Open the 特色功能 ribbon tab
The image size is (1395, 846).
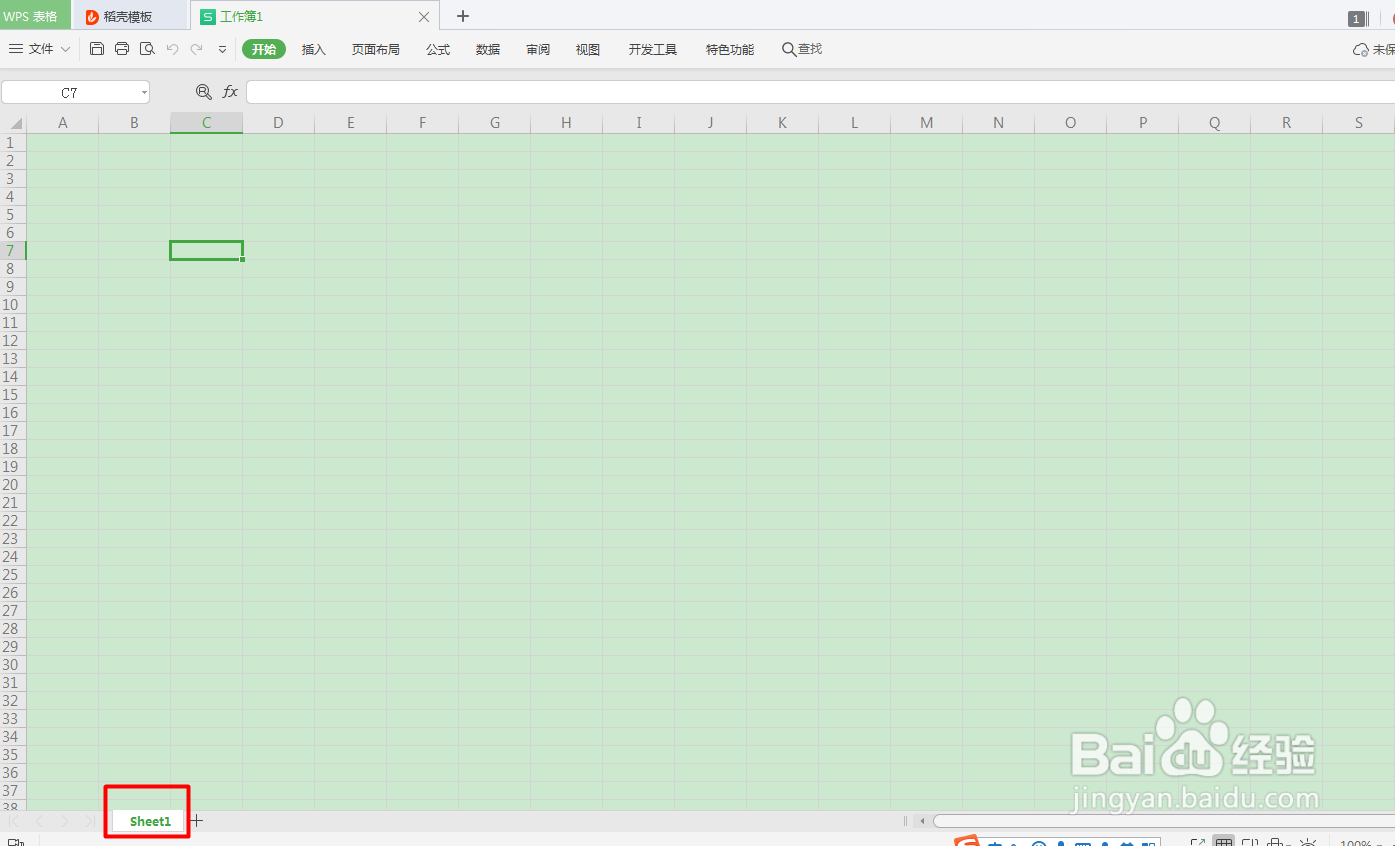point(730,49)
